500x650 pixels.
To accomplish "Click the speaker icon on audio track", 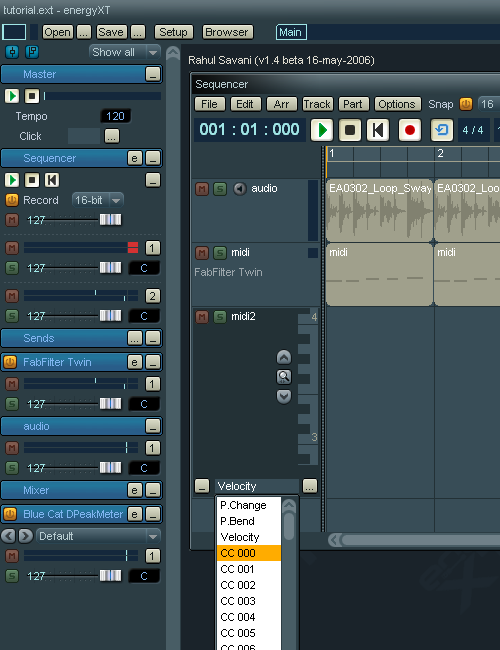I will click(239, 189).
